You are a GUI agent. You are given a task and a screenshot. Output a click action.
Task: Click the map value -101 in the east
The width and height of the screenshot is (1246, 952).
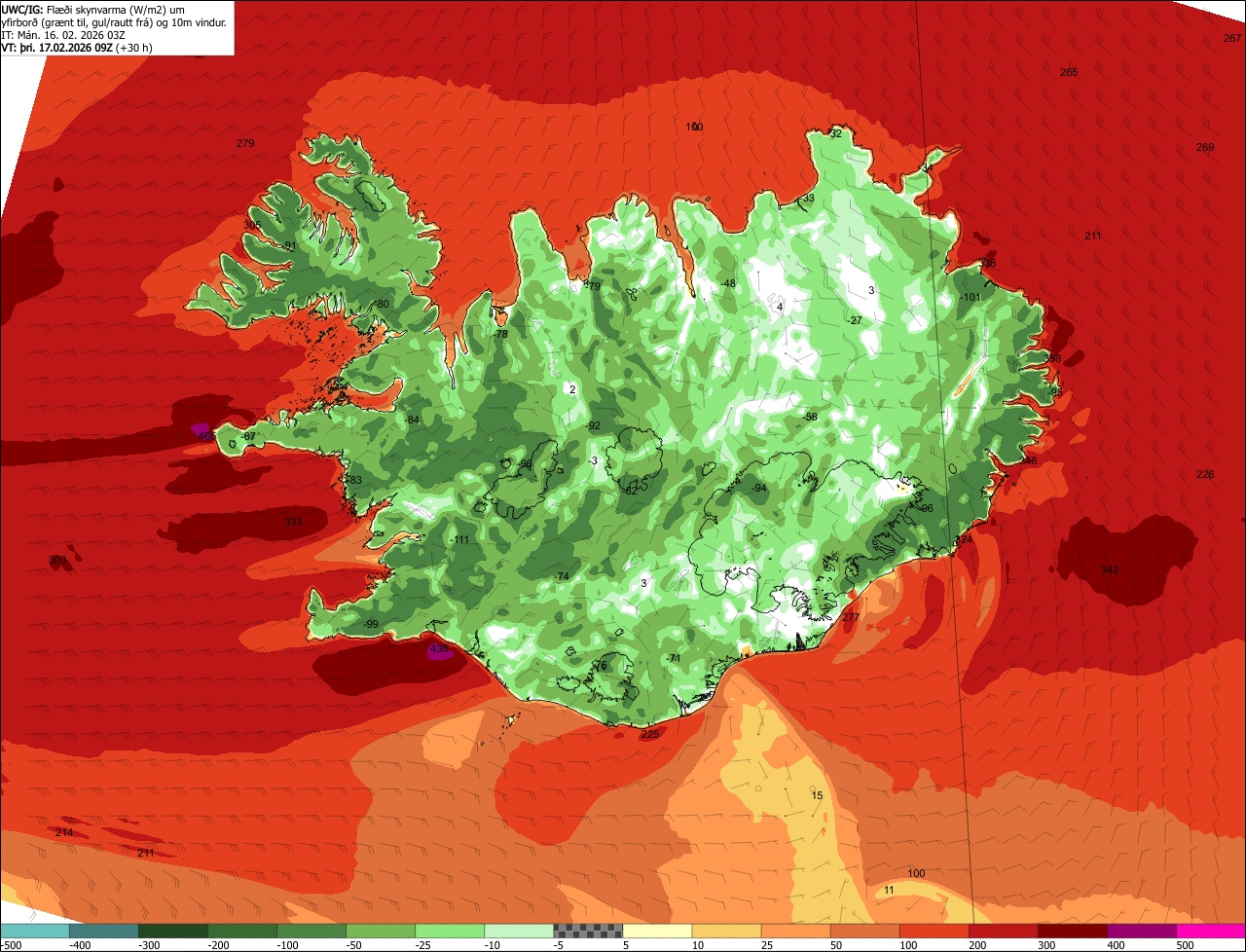point(970,297)
